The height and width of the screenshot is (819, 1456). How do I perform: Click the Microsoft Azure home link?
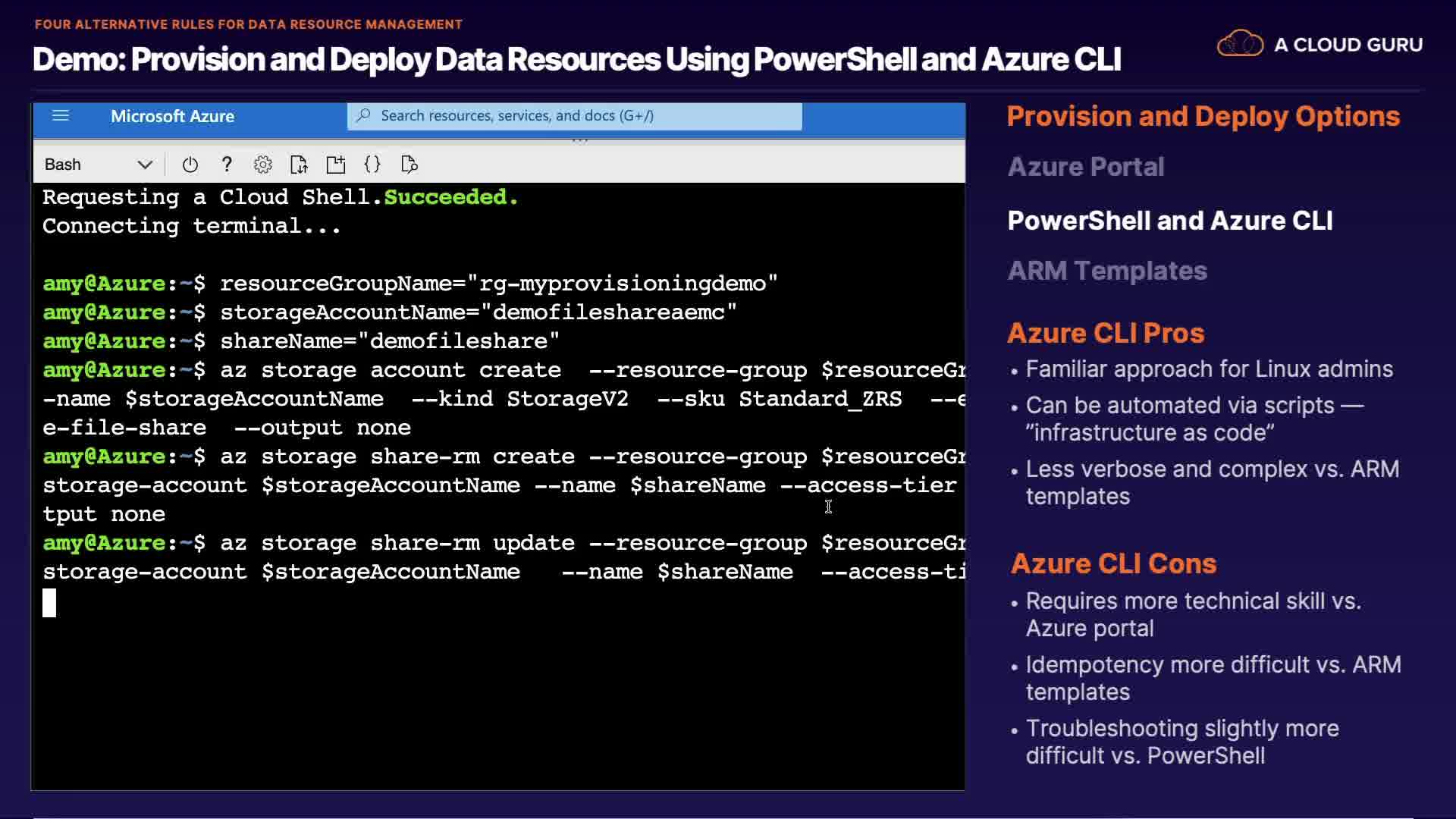click(172, 116)
